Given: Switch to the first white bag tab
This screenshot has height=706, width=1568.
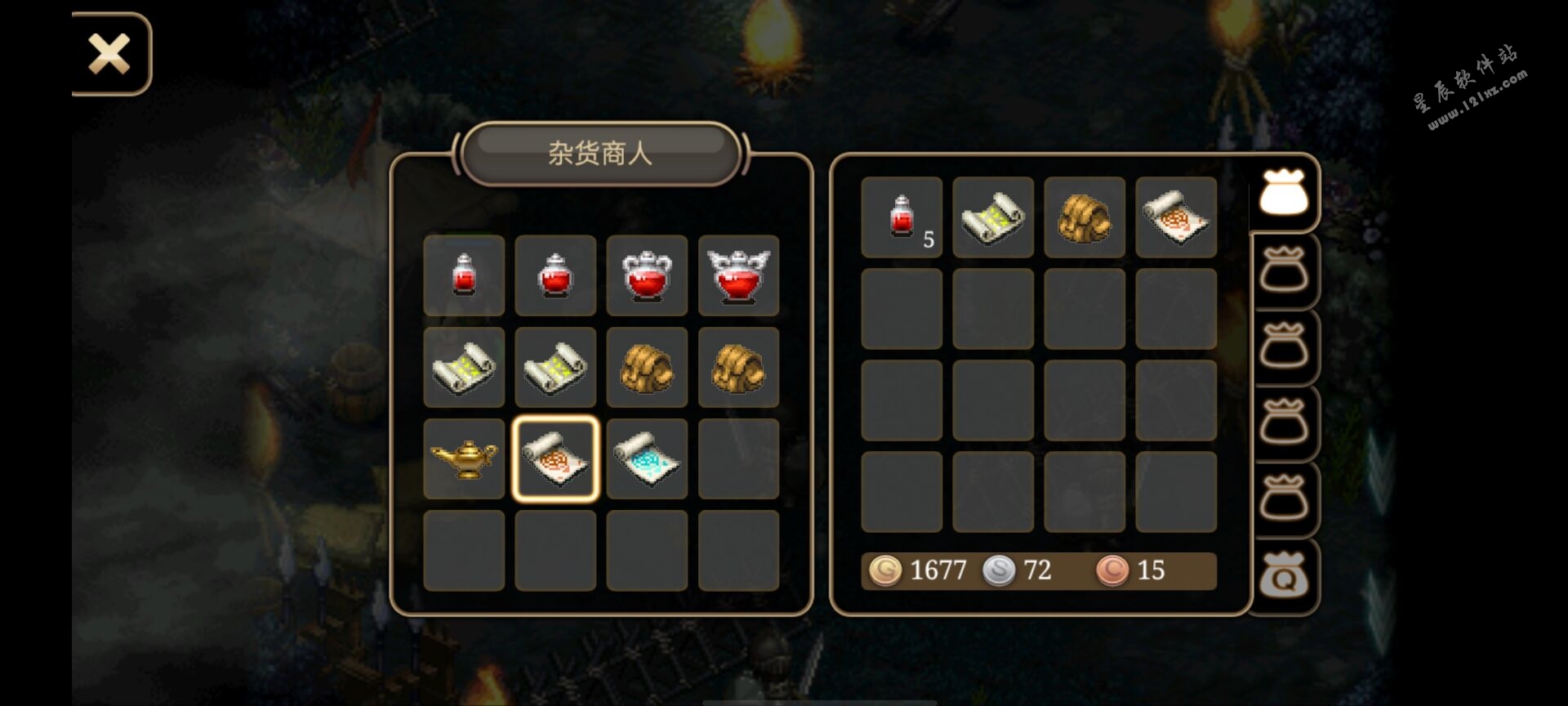Looking at the screenshot, I should point(1284,193).
